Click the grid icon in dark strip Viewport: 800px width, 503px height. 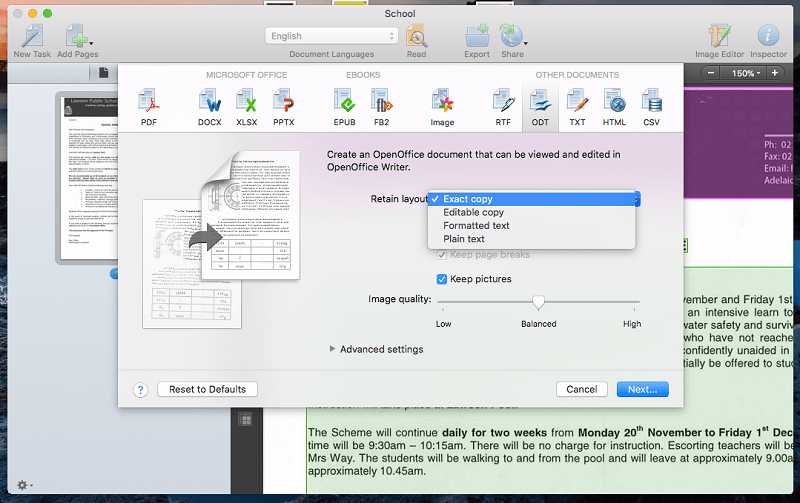click(x=245, y=420)
